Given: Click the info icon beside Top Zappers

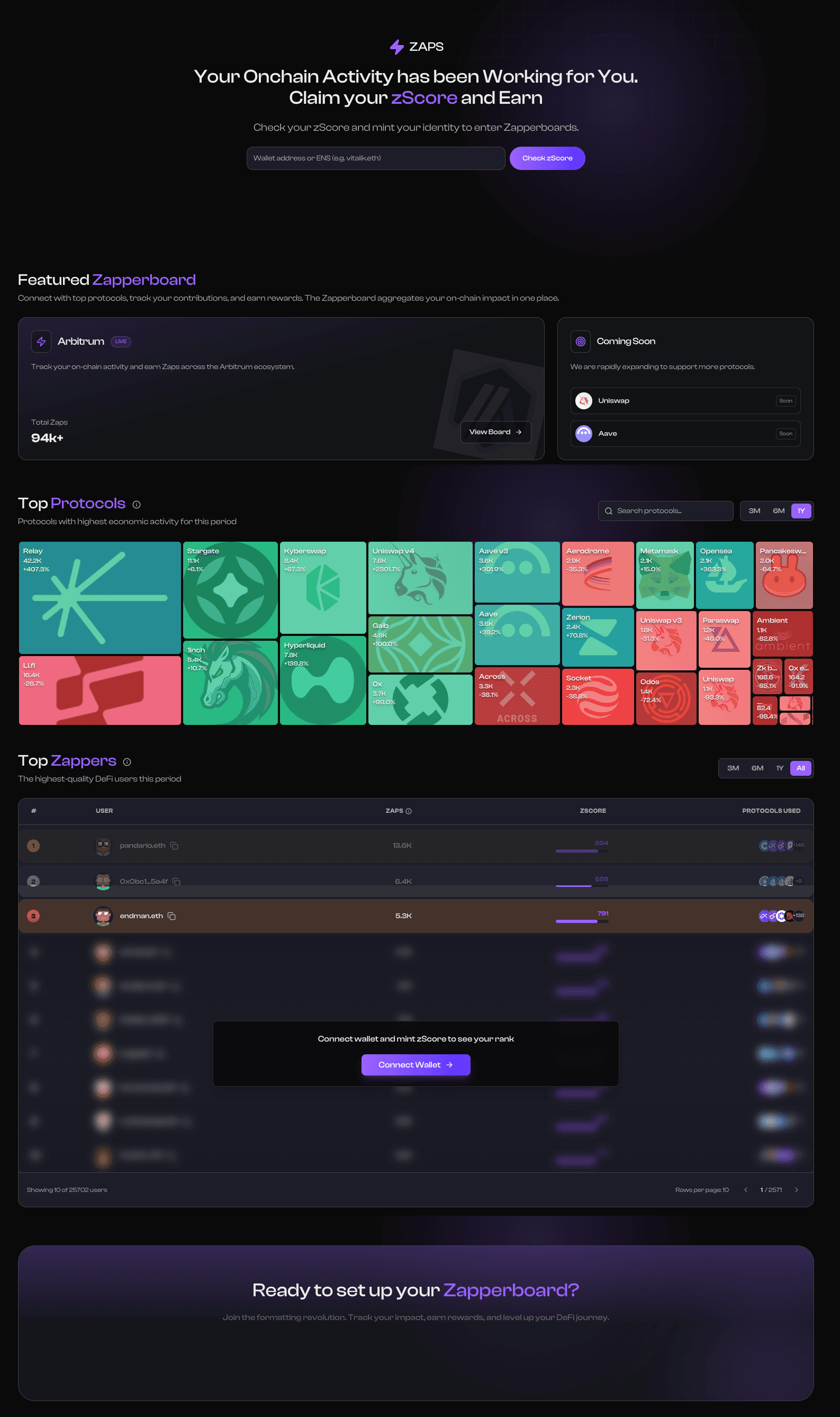Looking at the screenshot, I should pyautogui.click(x=127, y=762).
